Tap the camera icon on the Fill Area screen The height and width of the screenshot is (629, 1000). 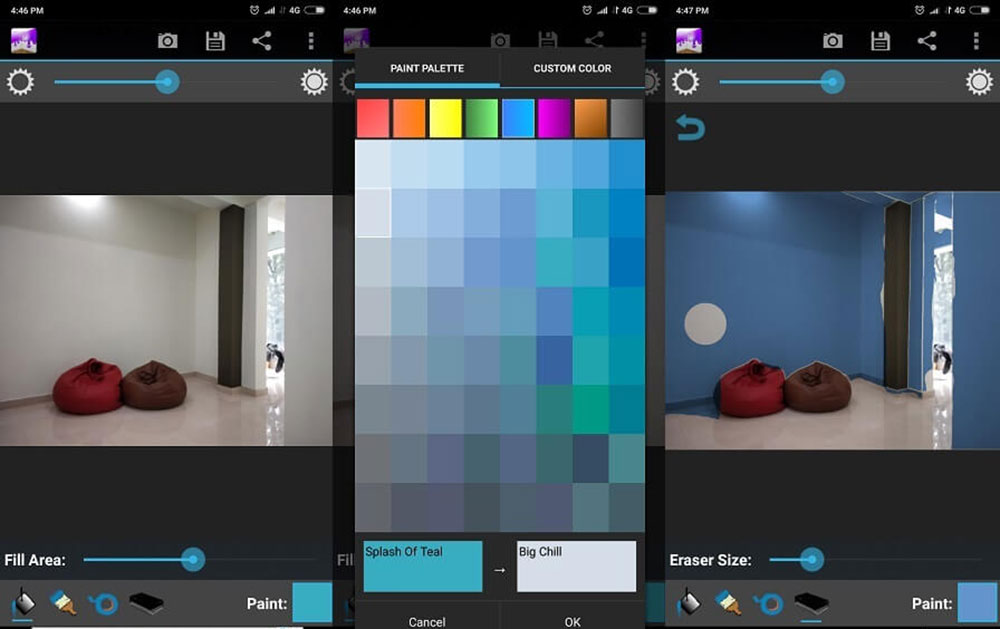coord(168,41)
